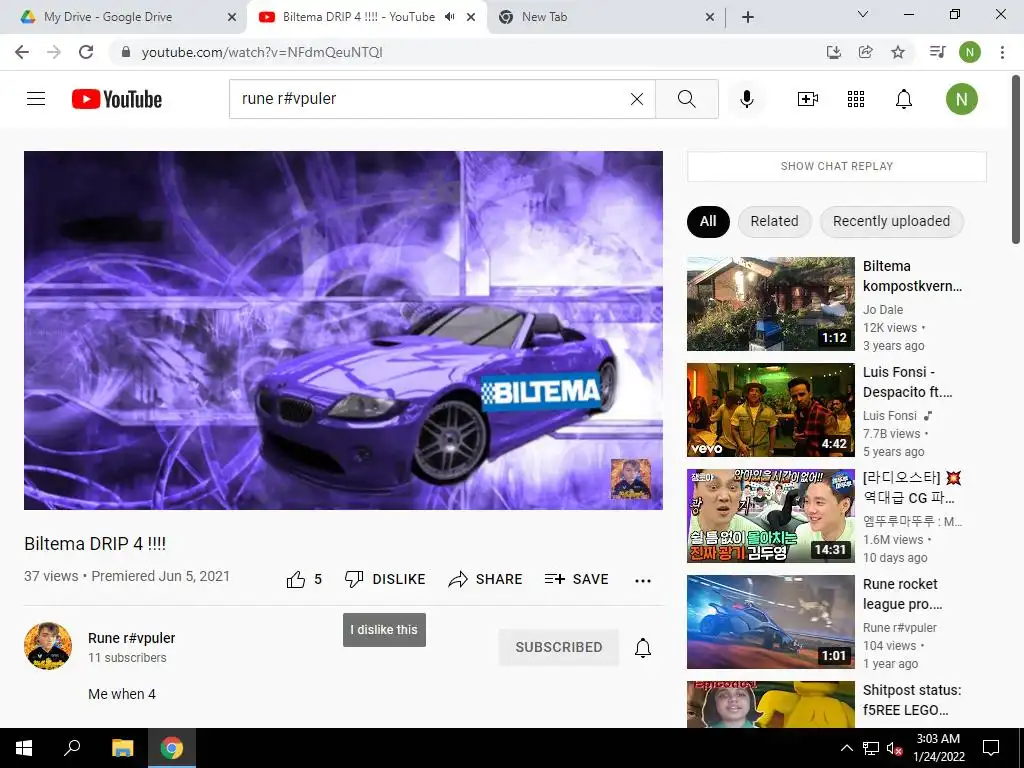Viewport: 1024px width, 768px height.
Task: Open the account avatar N menu
Action: [x=962, y=99]
